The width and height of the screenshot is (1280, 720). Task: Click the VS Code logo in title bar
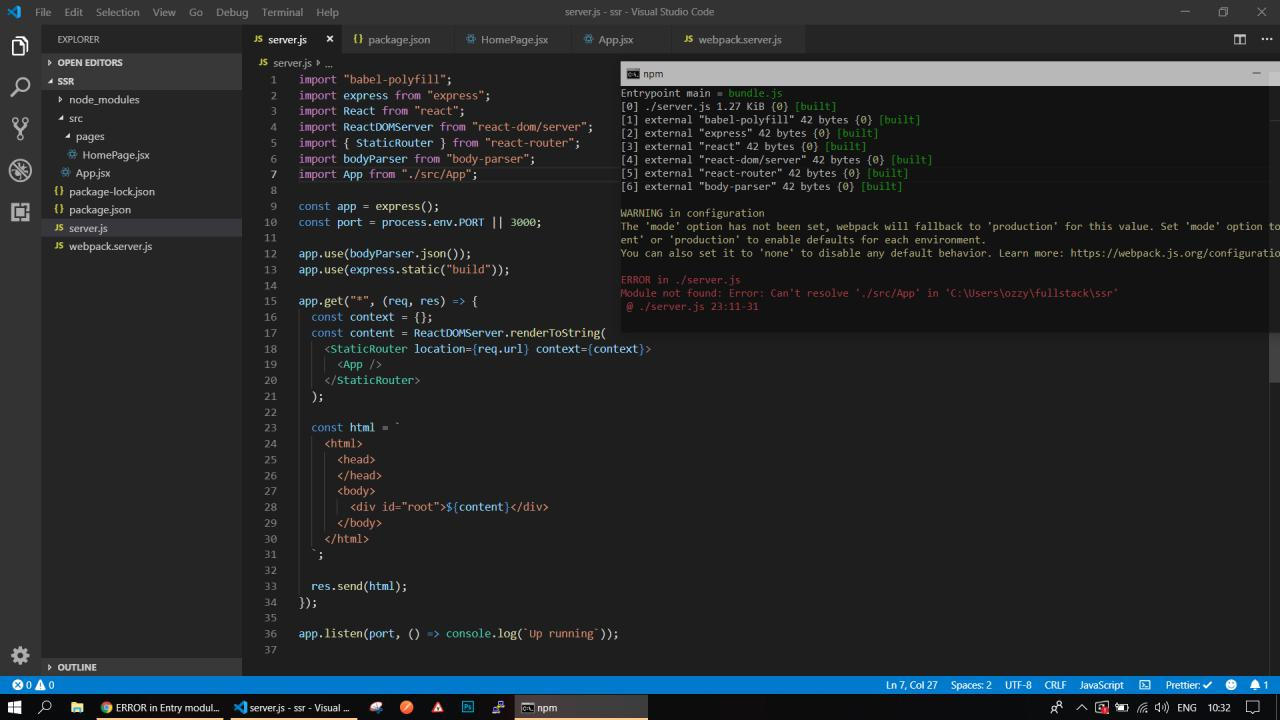pos(14,12)
